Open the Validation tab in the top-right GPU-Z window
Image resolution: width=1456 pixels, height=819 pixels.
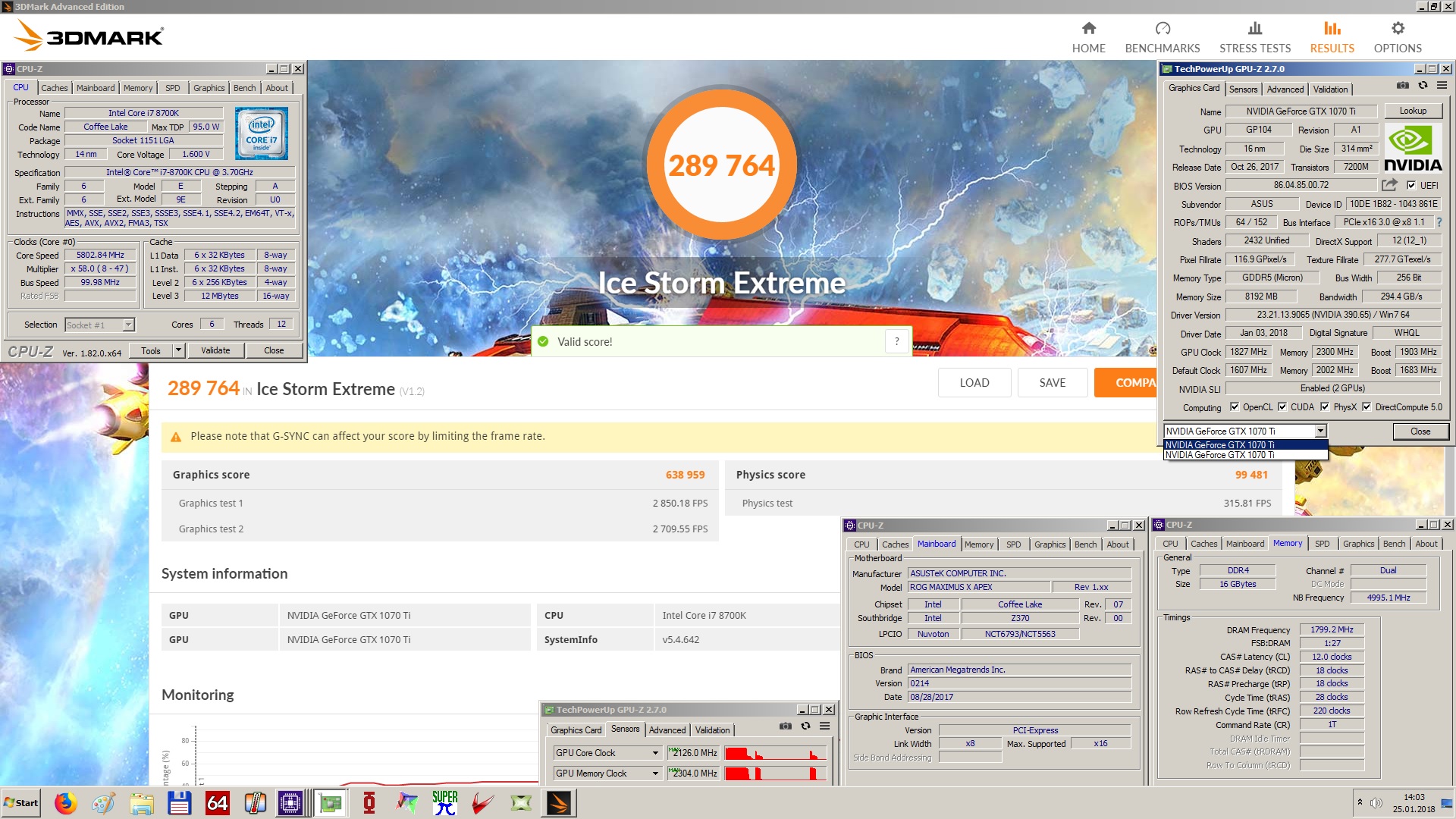pyautogui.click(x=1330, y=89)
